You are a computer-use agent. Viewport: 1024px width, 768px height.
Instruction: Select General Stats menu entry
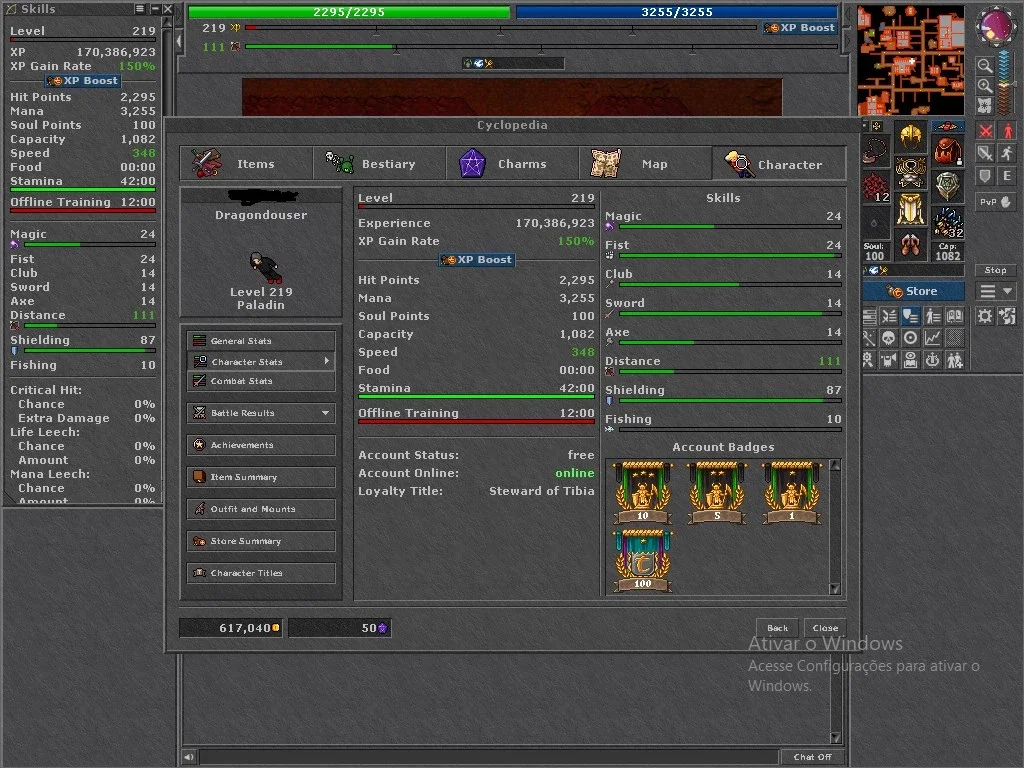(x=261, y=341)
